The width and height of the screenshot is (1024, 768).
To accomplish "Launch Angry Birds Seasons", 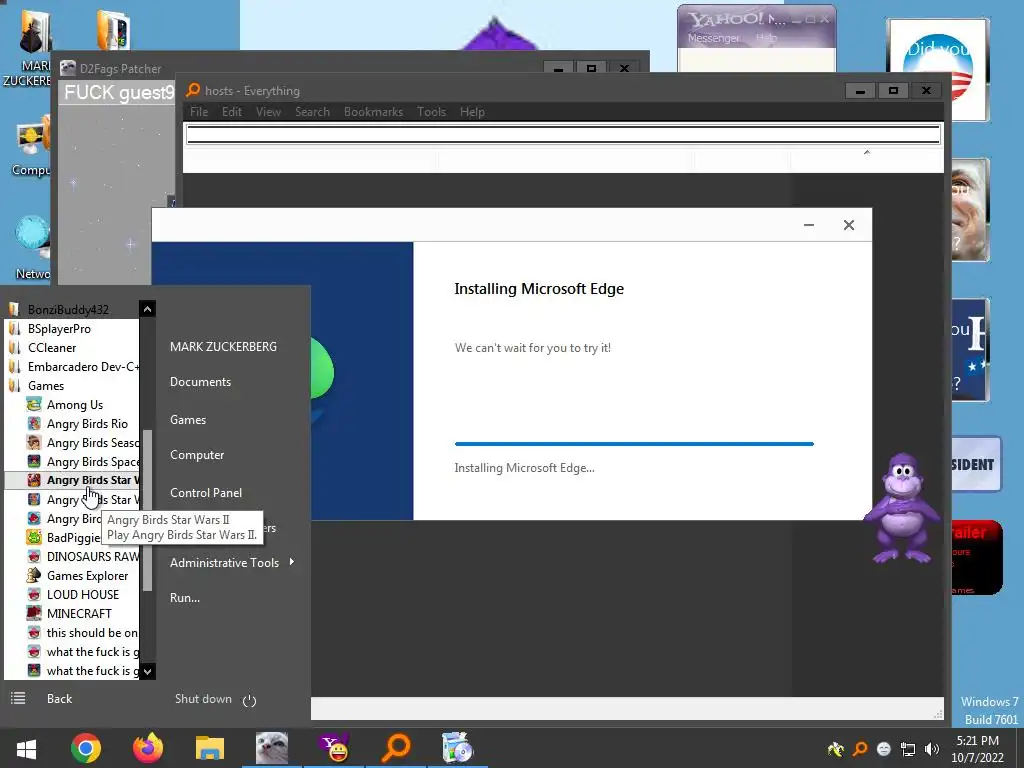I will coord(92,443).
